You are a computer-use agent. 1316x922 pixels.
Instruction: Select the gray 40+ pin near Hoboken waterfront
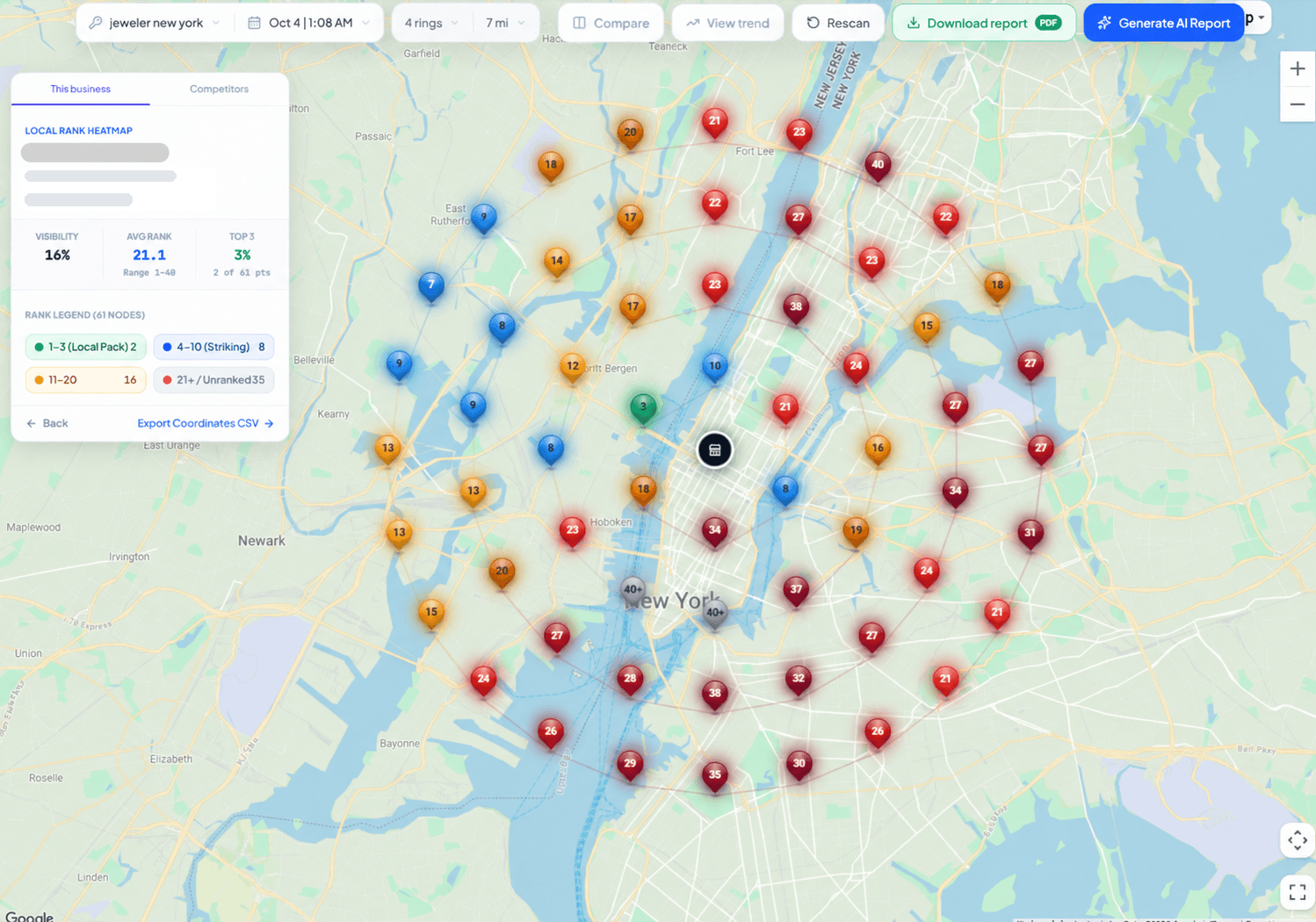tap(633, 591)
